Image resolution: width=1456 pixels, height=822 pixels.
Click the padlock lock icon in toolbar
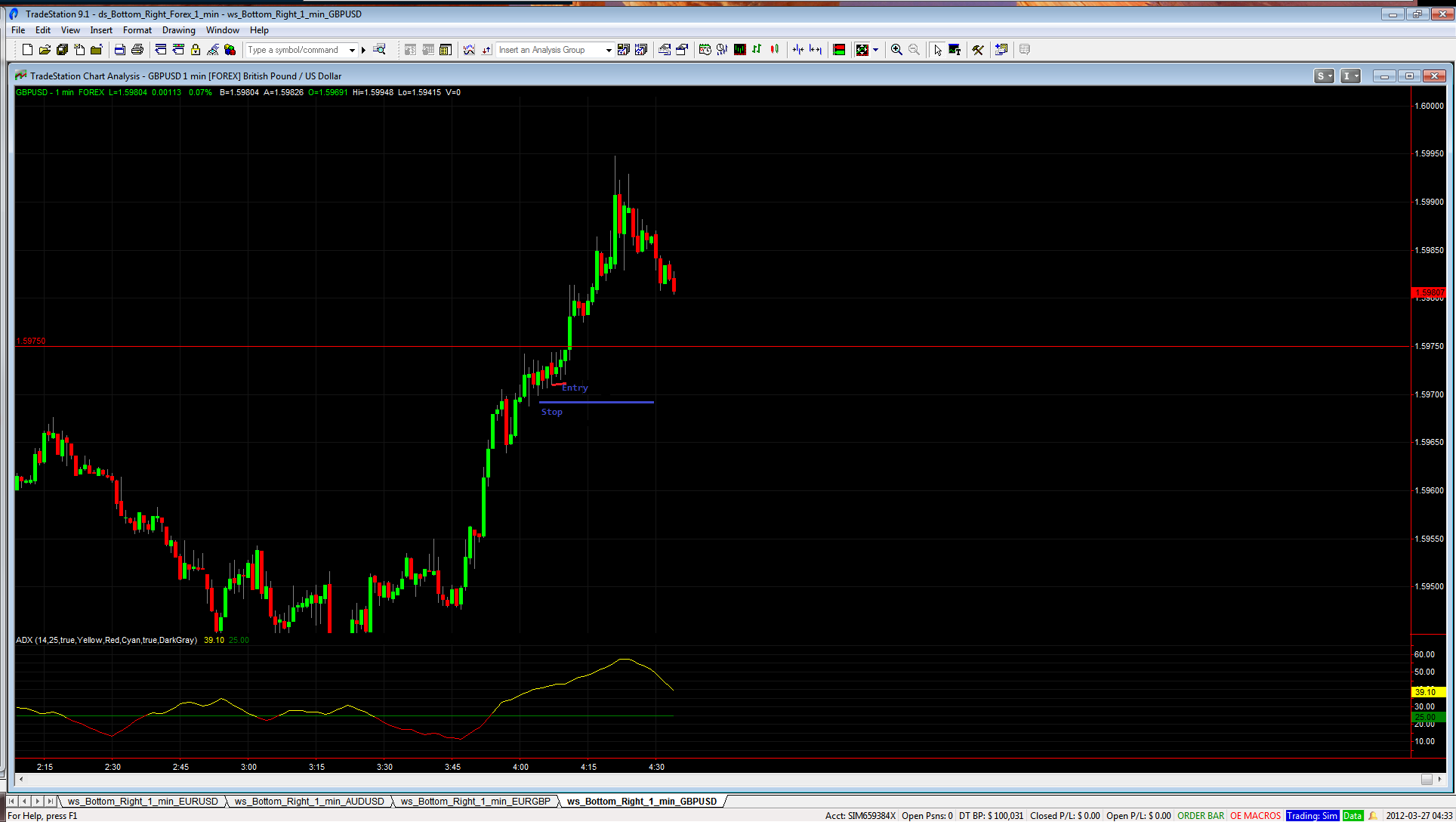[196, 50]
